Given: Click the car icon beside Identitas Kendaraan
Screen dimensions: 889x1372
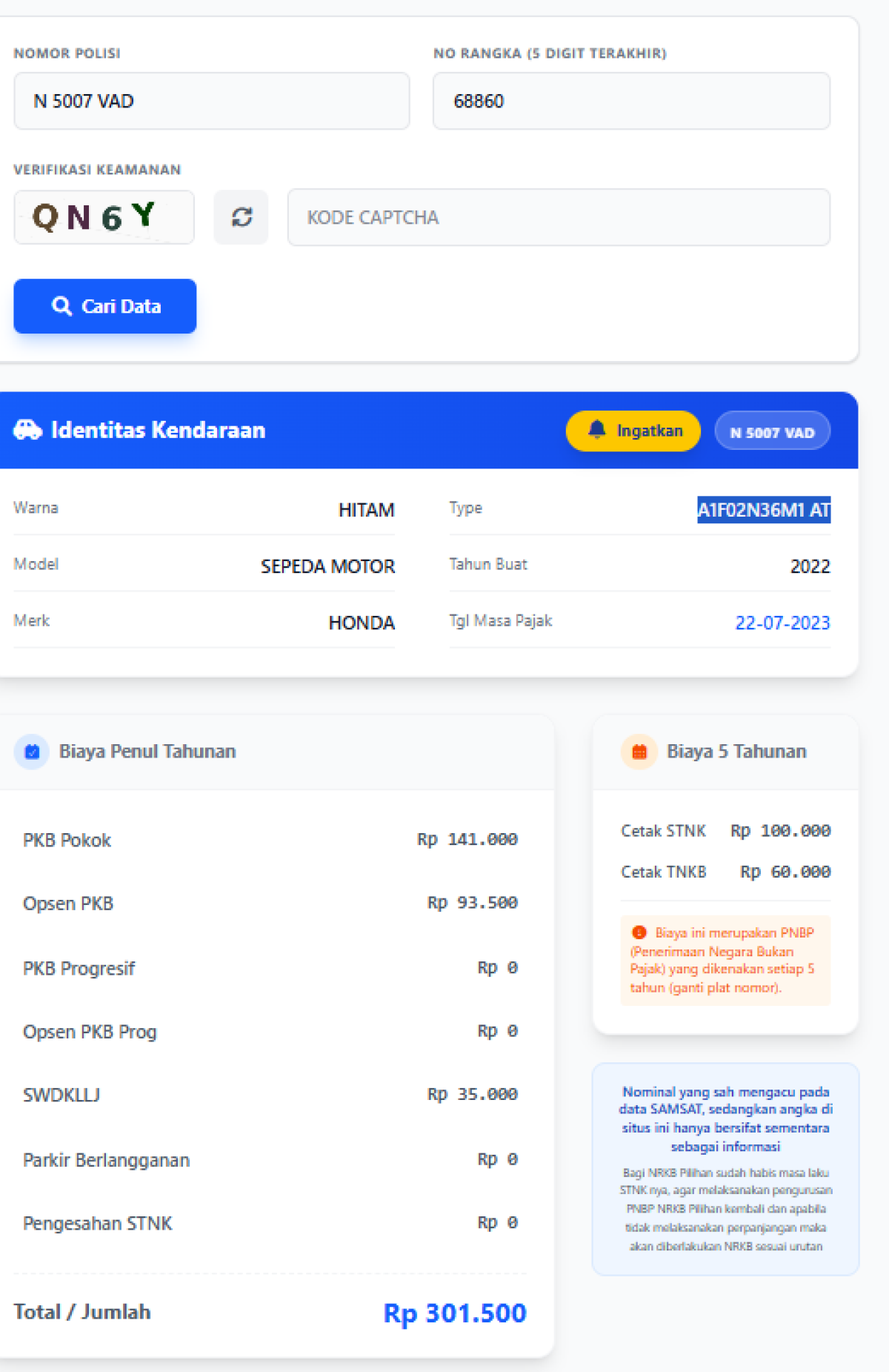Looking at the screenshot, I should pos(28,430).
